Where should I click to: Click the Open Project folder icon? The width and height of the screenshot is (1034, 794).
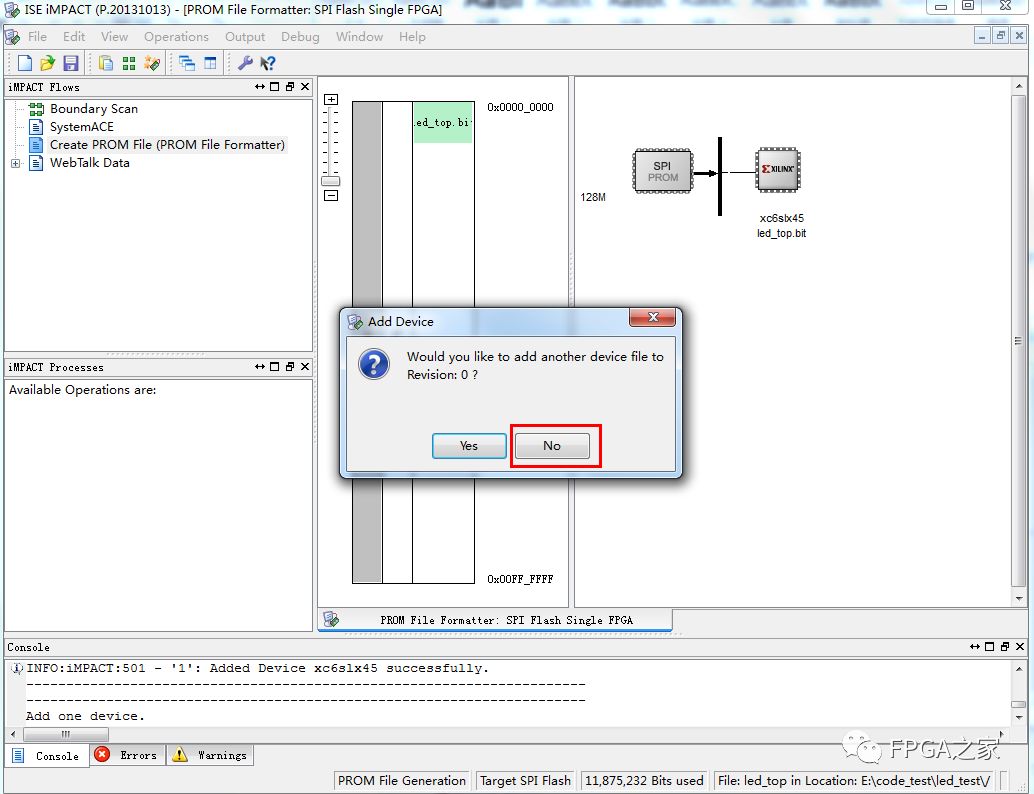click(x=47, y=63)
